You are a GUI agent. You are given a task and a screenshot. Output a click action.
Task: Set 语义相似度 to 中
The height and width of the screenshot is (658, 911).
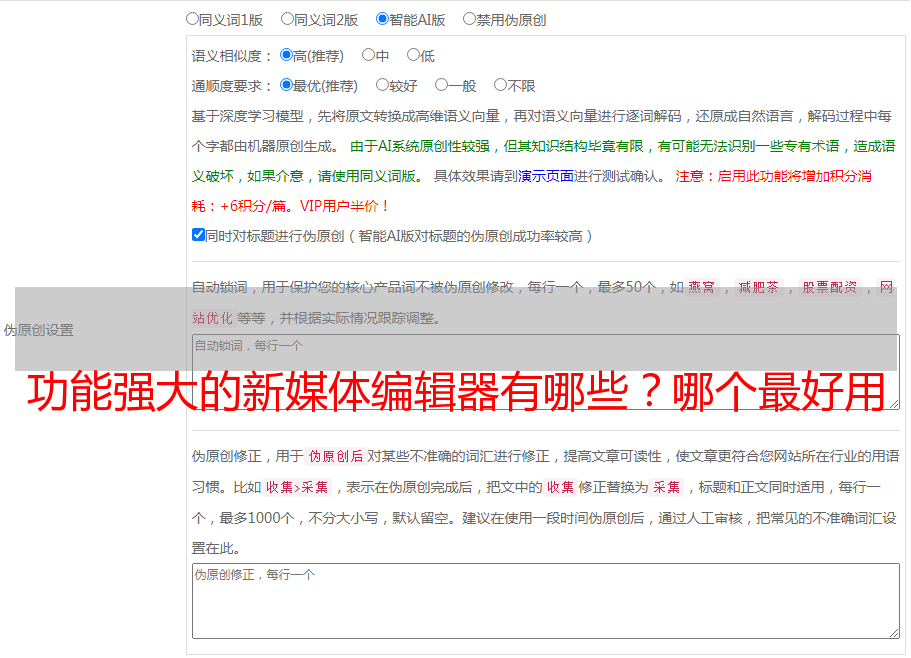pyautogui.click(x=368, y=55)
